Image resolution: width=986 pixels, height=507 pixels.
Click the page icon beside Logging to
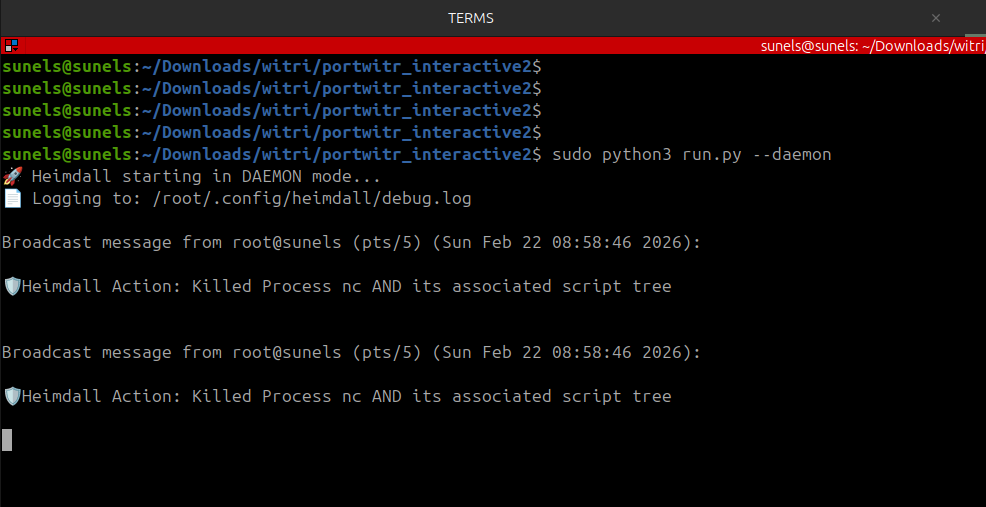pos(12,199)
